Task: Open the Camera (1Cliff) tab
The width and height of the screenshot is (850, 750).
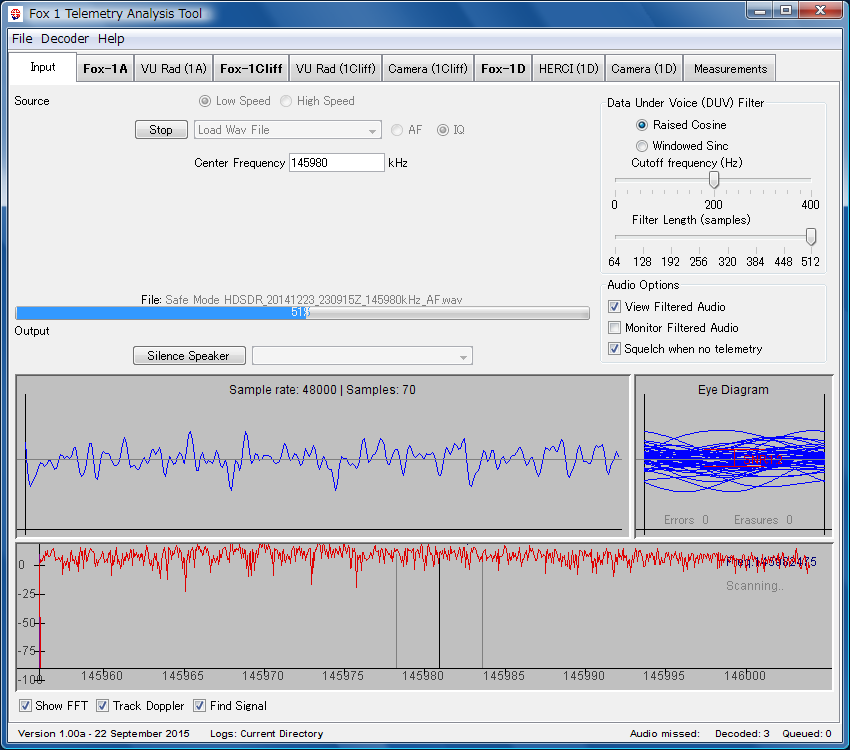Action: pos(428,69)
